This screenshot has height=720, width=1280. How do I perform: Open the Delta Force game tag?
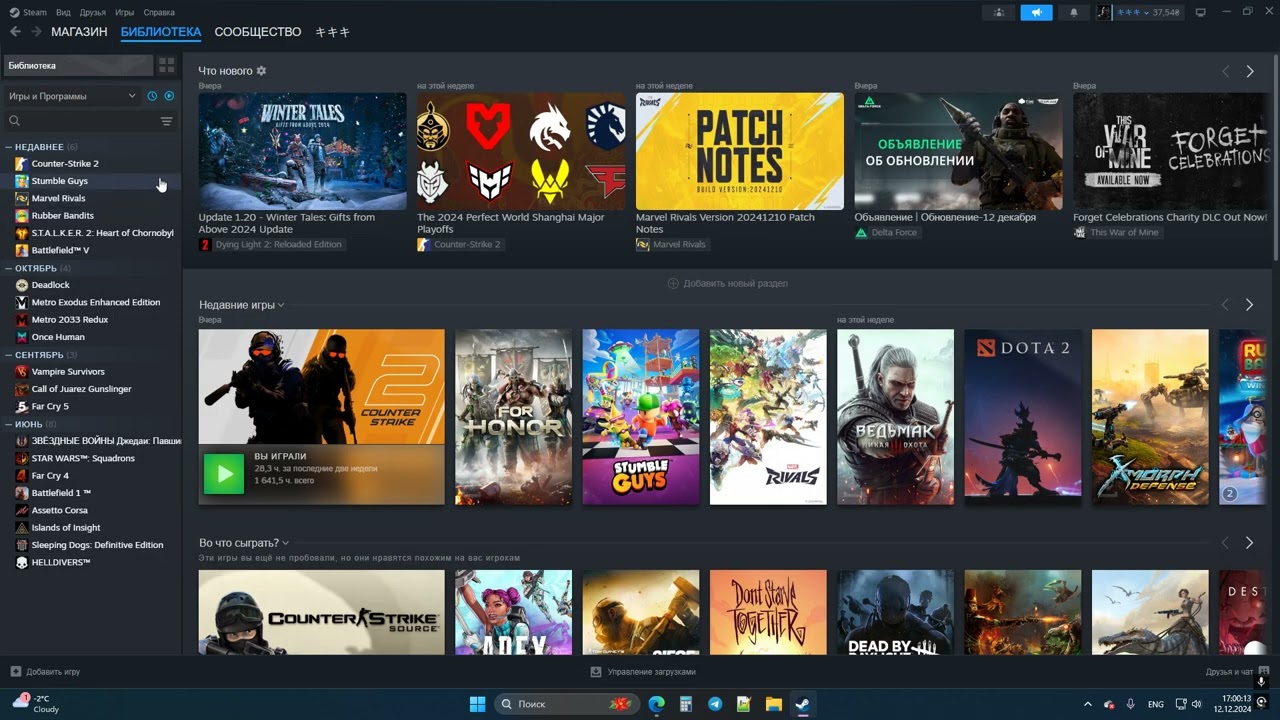click(x=887, y=232)
